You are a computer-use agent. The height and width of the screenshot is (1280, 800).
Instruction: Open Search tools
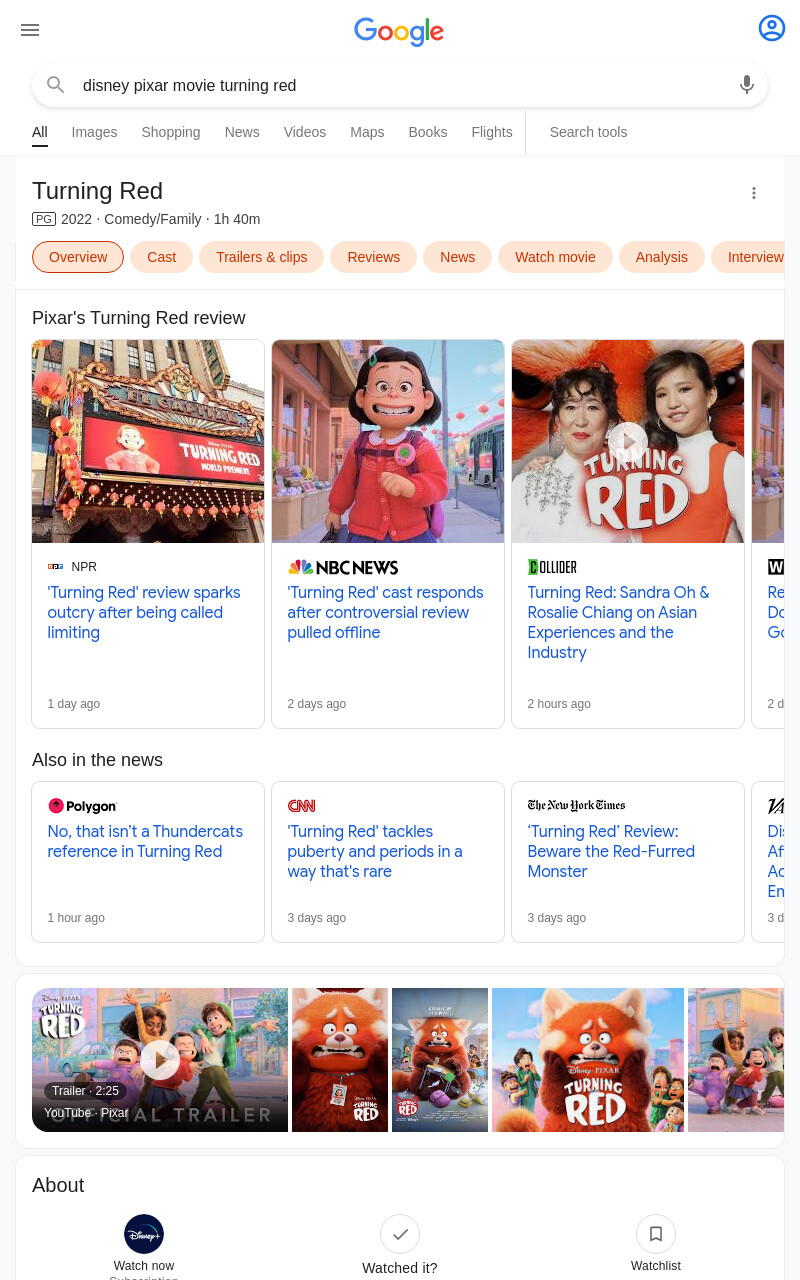pos(588,132)
